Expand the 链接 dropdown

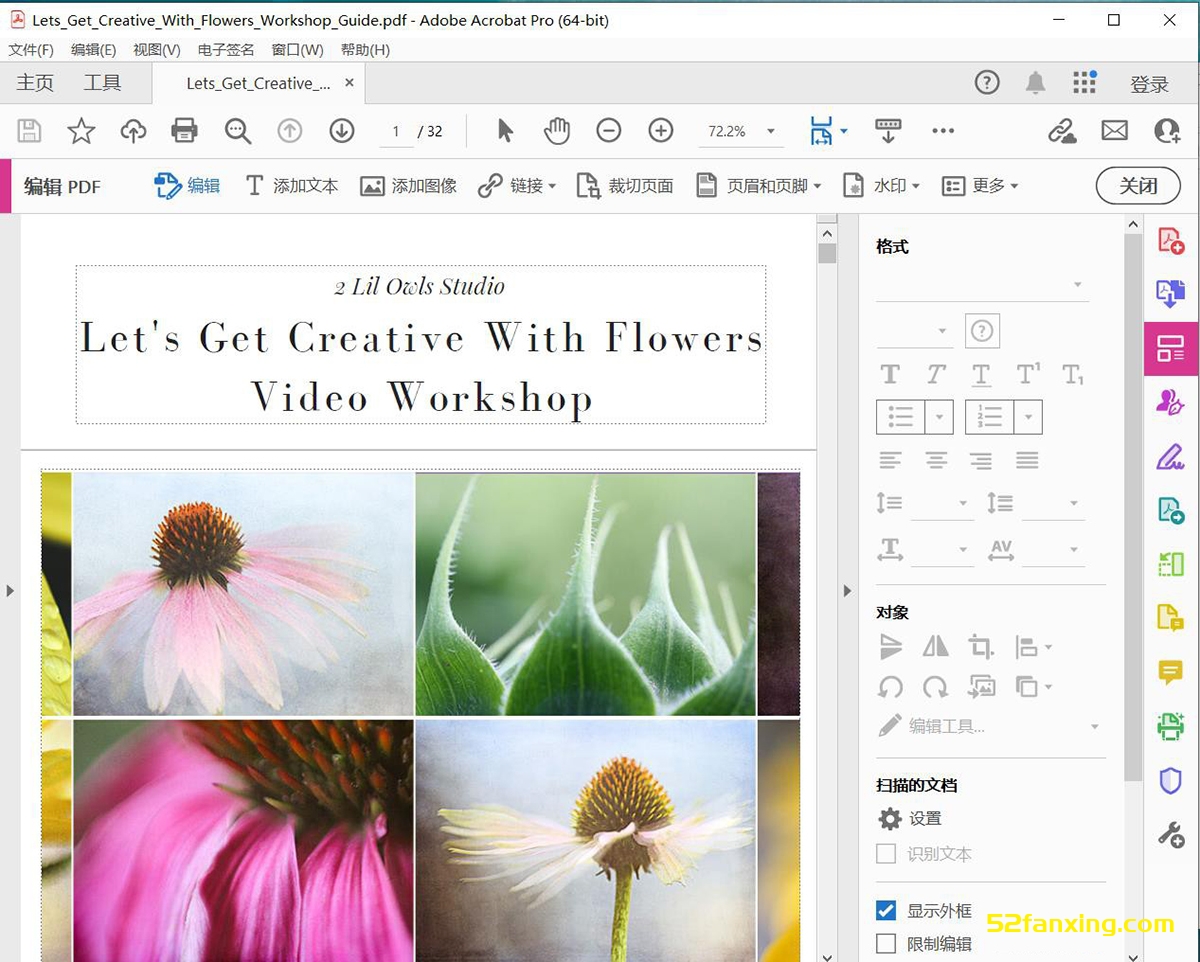pyautogui.click(x=552, y=186)
